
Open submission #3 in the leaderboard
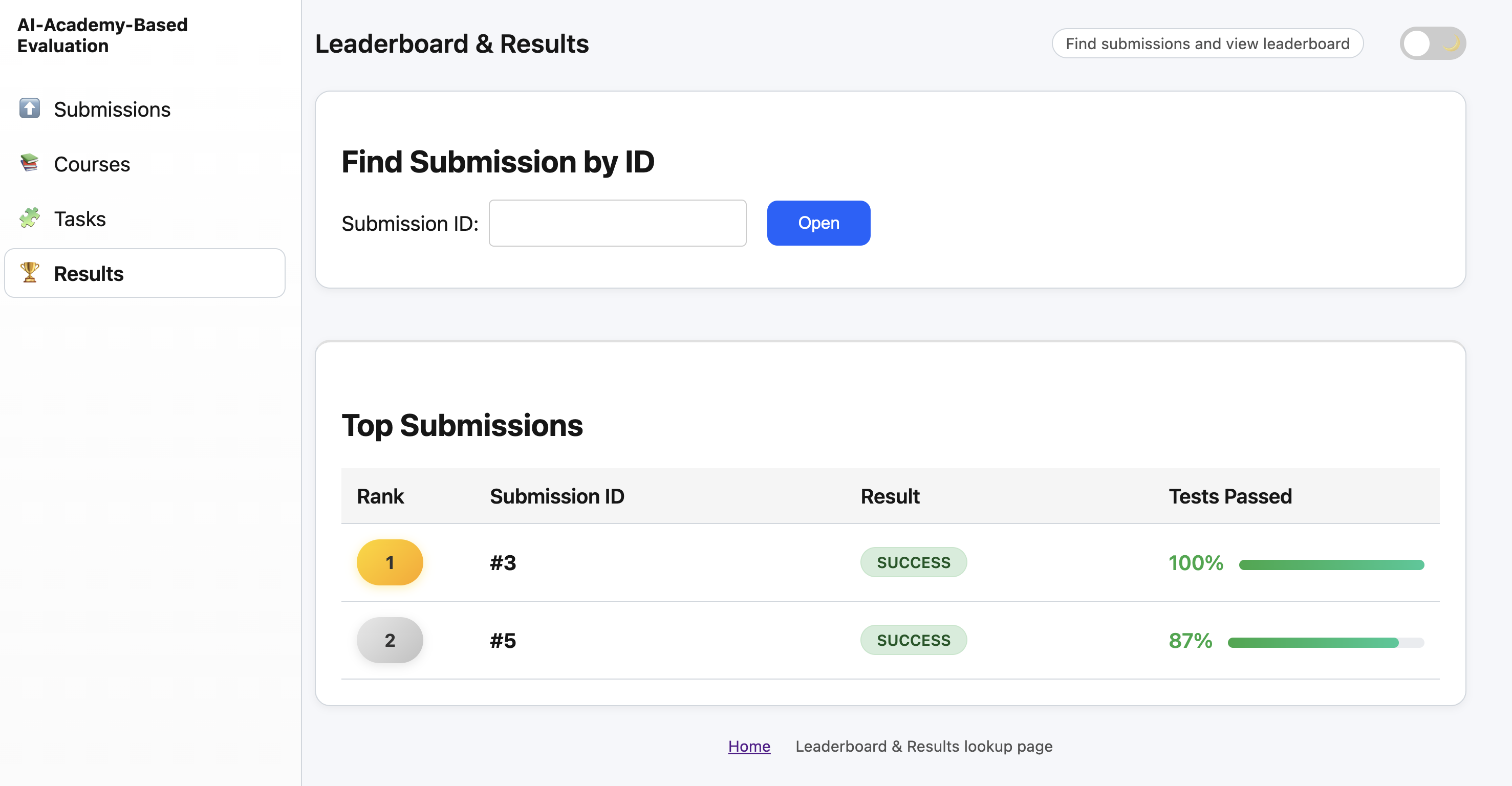(x=503, y=562)
